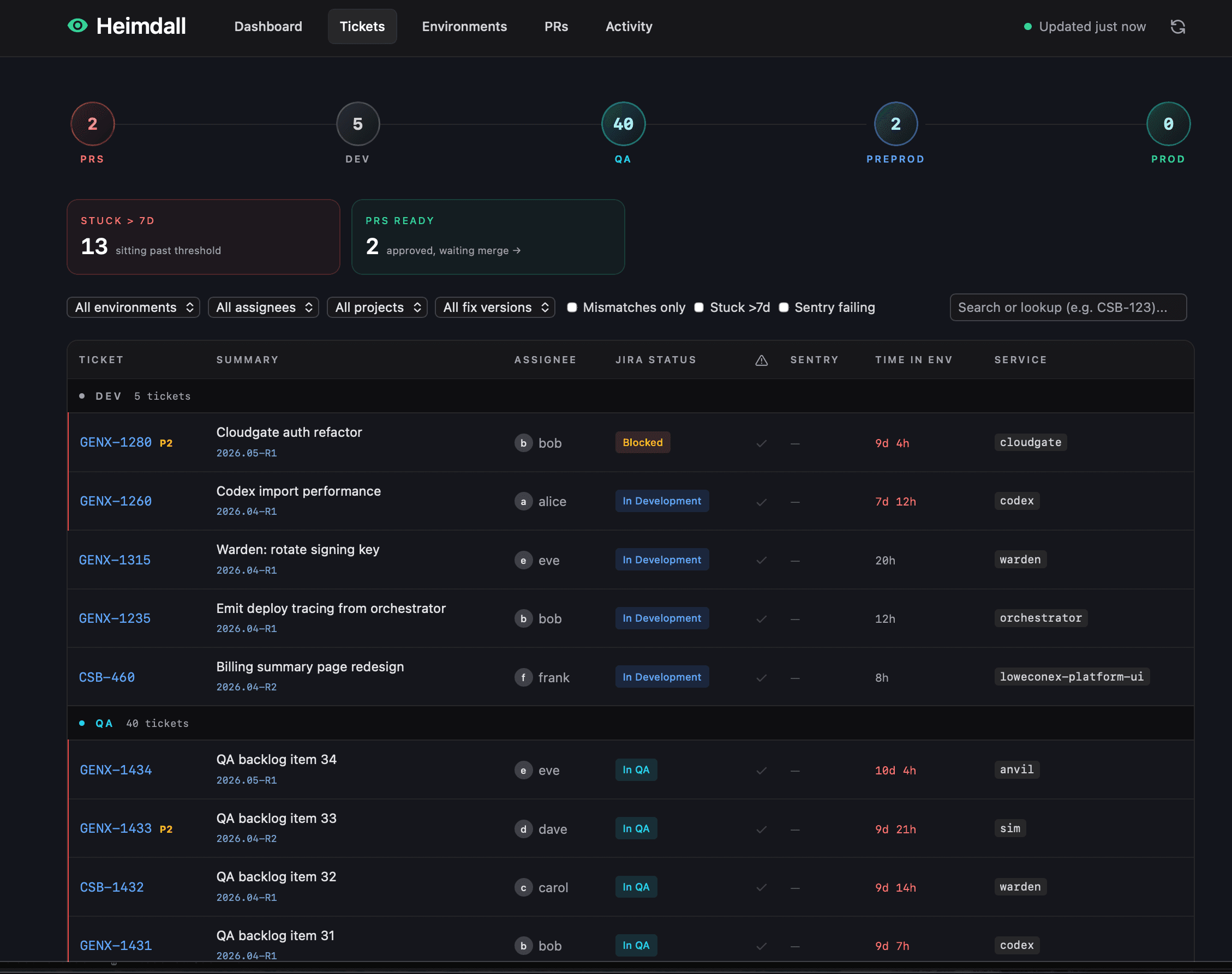1232x974 pixels.
Task: Click the green status dot beside Updated just now
Action: pos(1027,27)
